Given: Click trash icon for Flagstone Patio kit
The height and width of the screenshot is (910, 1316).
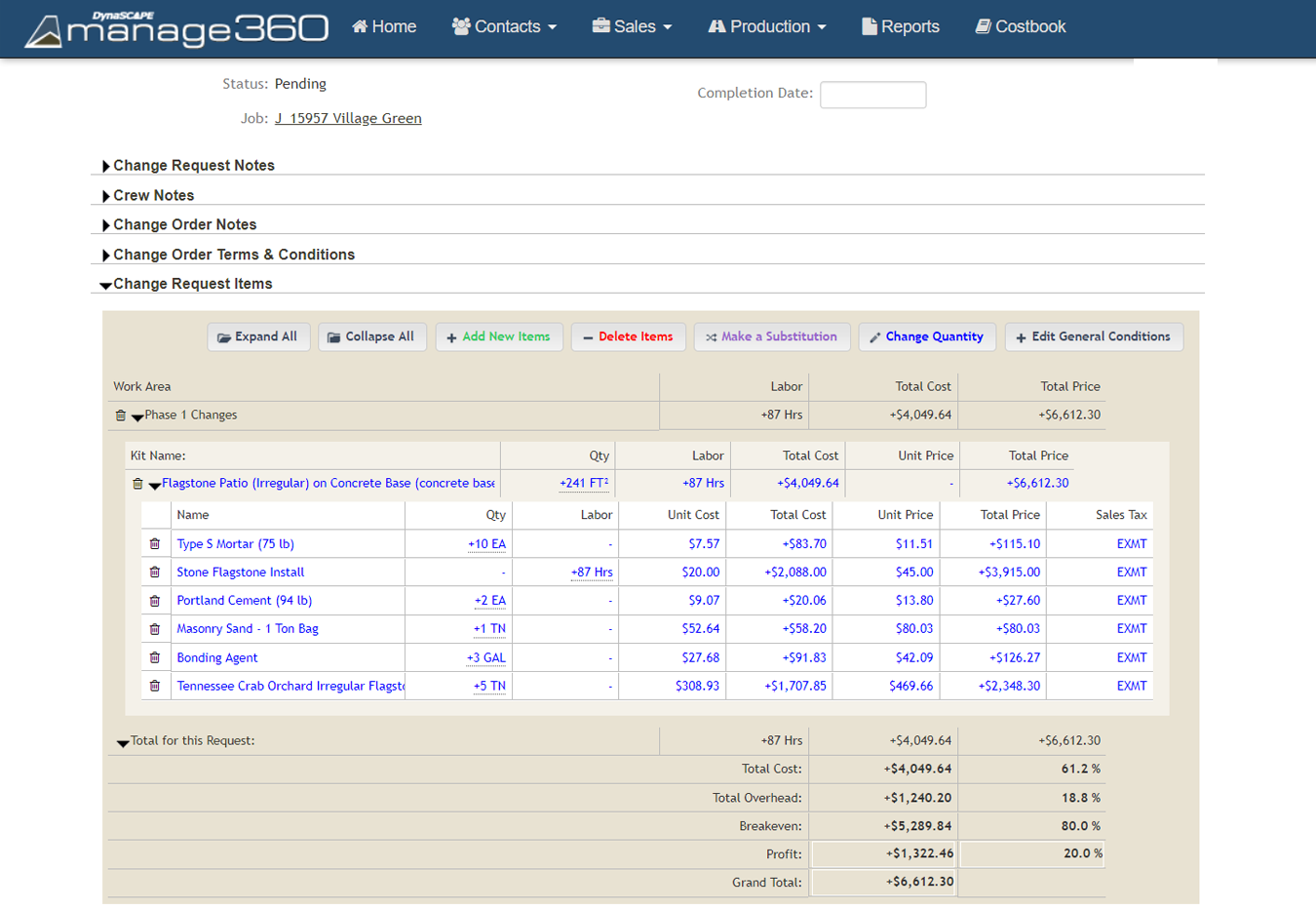Looking at the screenshot, I should [137, 484].
